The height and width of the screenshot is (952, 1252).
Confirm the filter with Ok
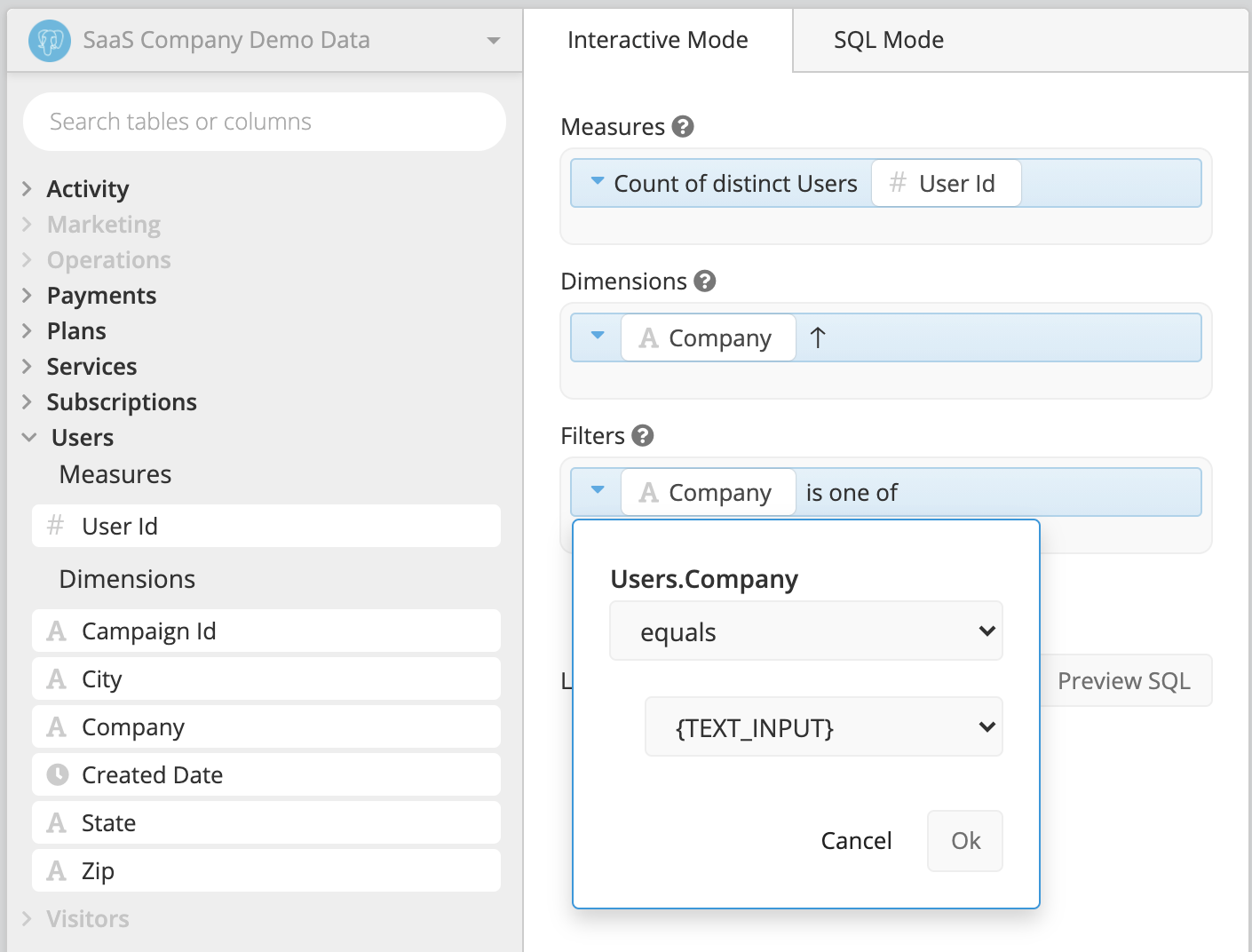pos(965,840)
